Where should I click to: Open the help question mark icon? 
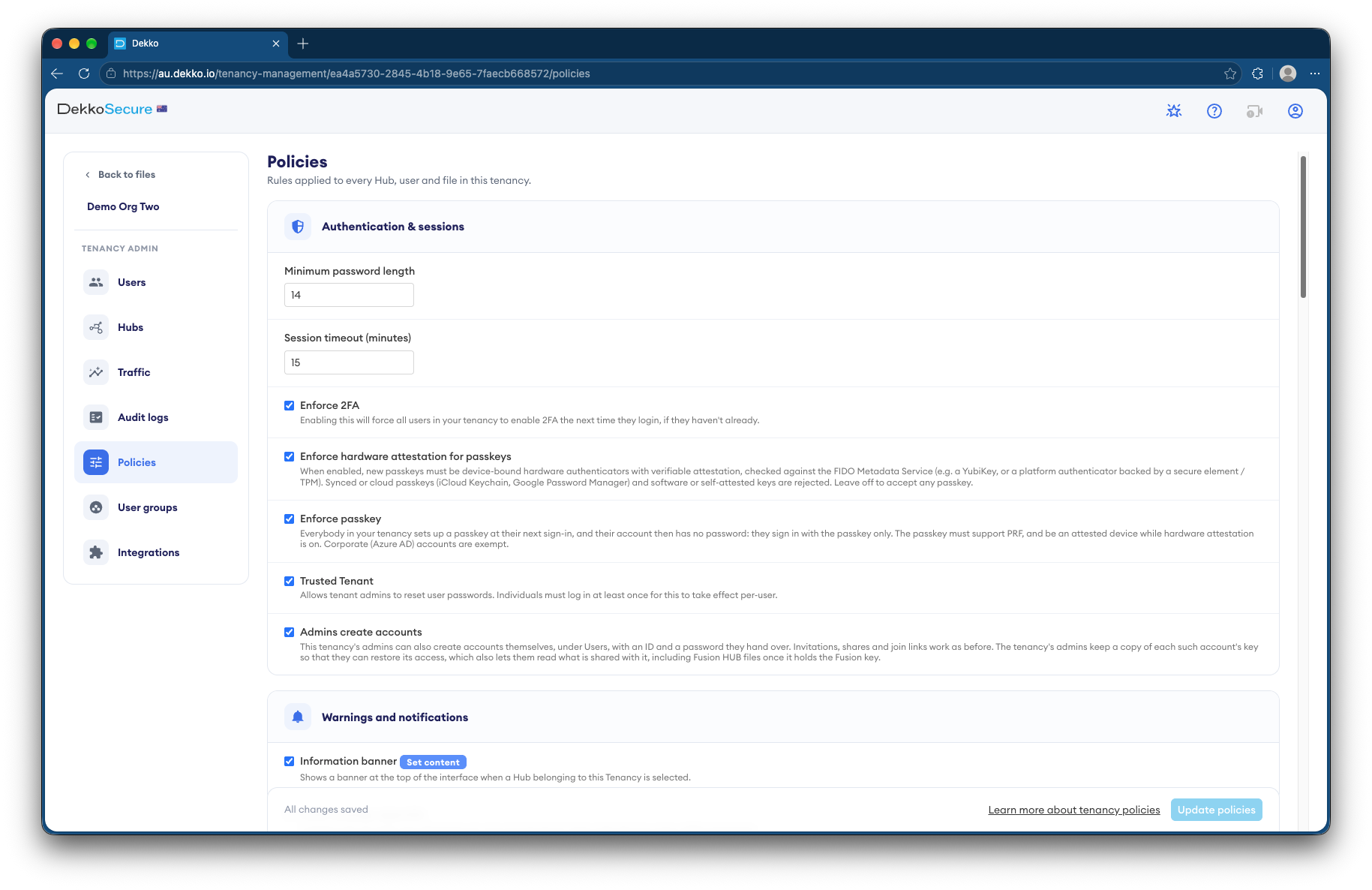[1214, 111]
